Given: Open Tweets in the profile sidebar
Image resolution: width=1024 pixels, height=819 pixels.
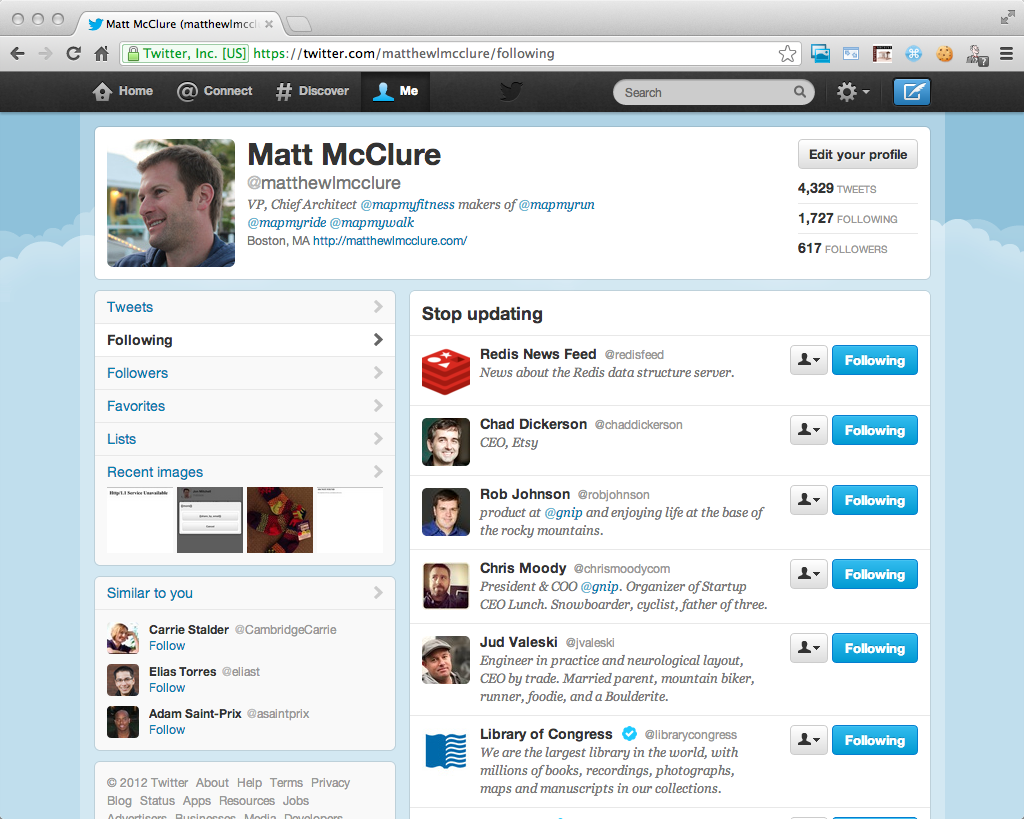Looking at the screenshot, I should 245,307.
